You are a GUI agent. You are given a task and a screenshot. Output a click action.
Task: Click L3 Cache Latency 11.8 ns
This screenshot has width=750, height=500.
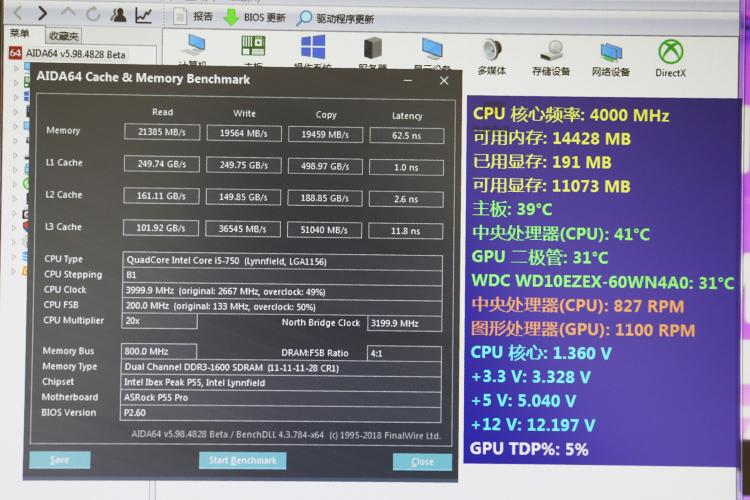coord(405,231)
